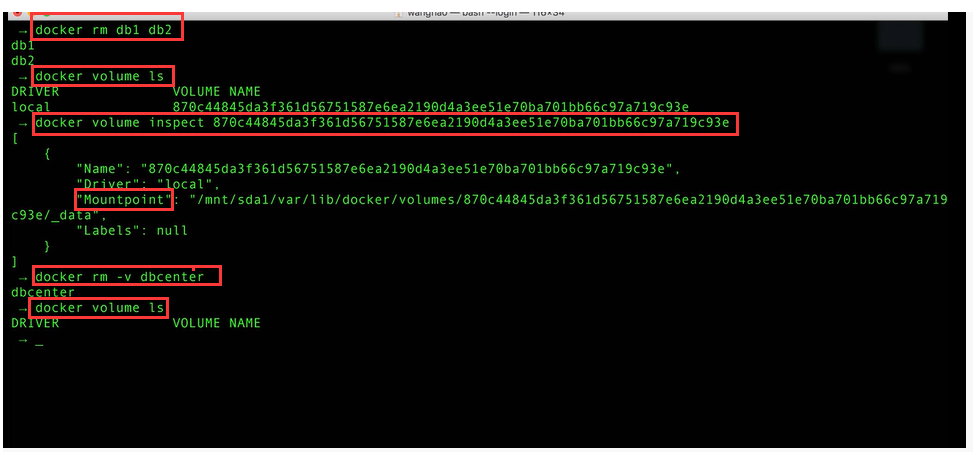Click the DRIVER header in the final empty listing
The image size is (973, 456).
(x=35, y=323)
